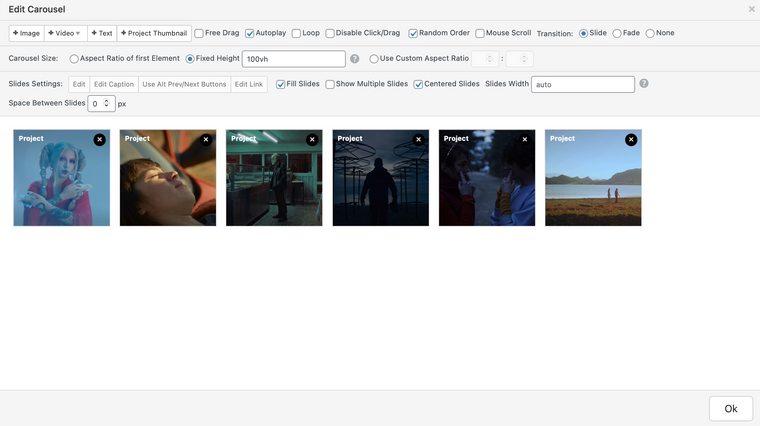Click Use Alt Prev/Next Buttons

[x=184, y=84]
